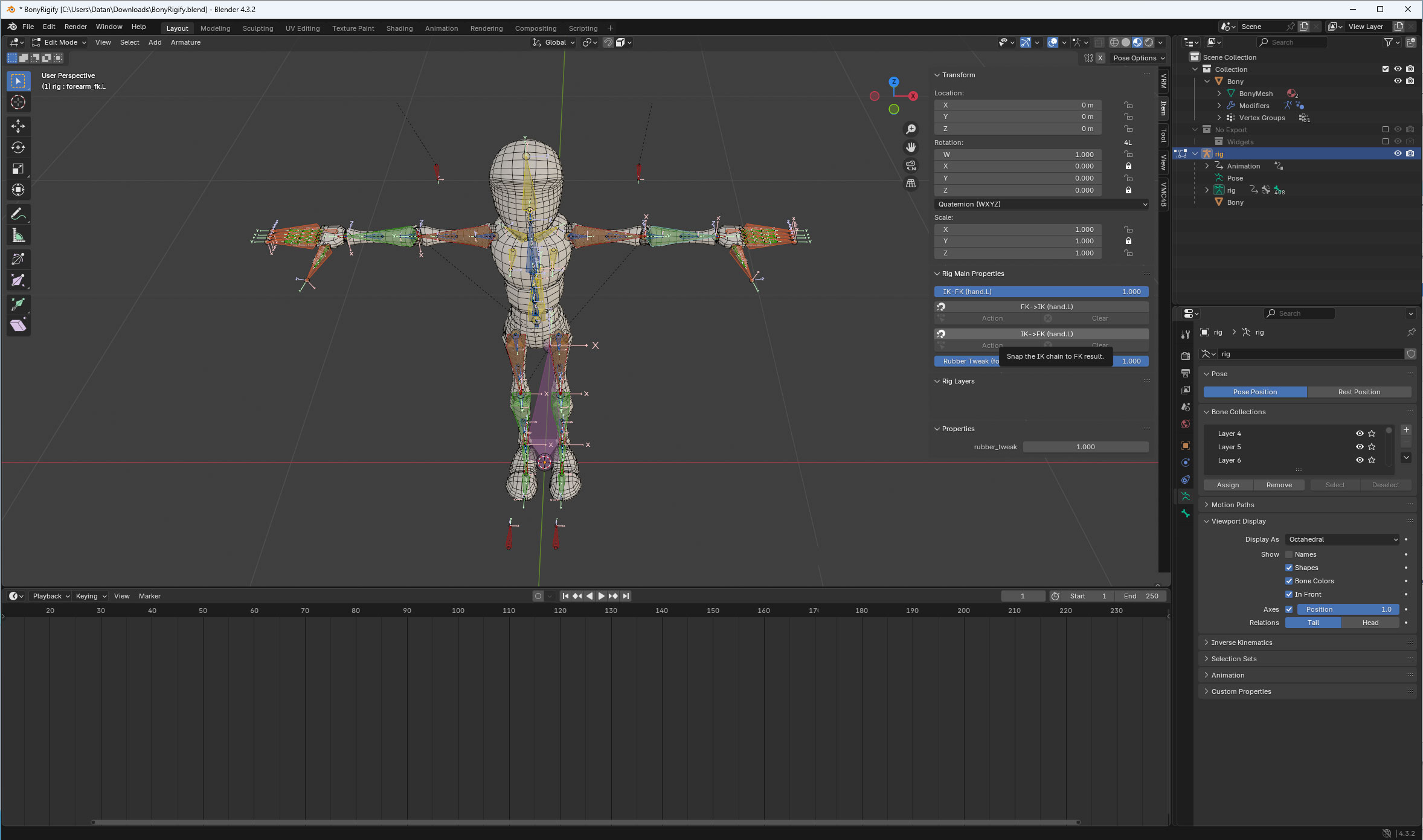Adjust the IK-FK (hand.L) slider

click(1041, 292)
